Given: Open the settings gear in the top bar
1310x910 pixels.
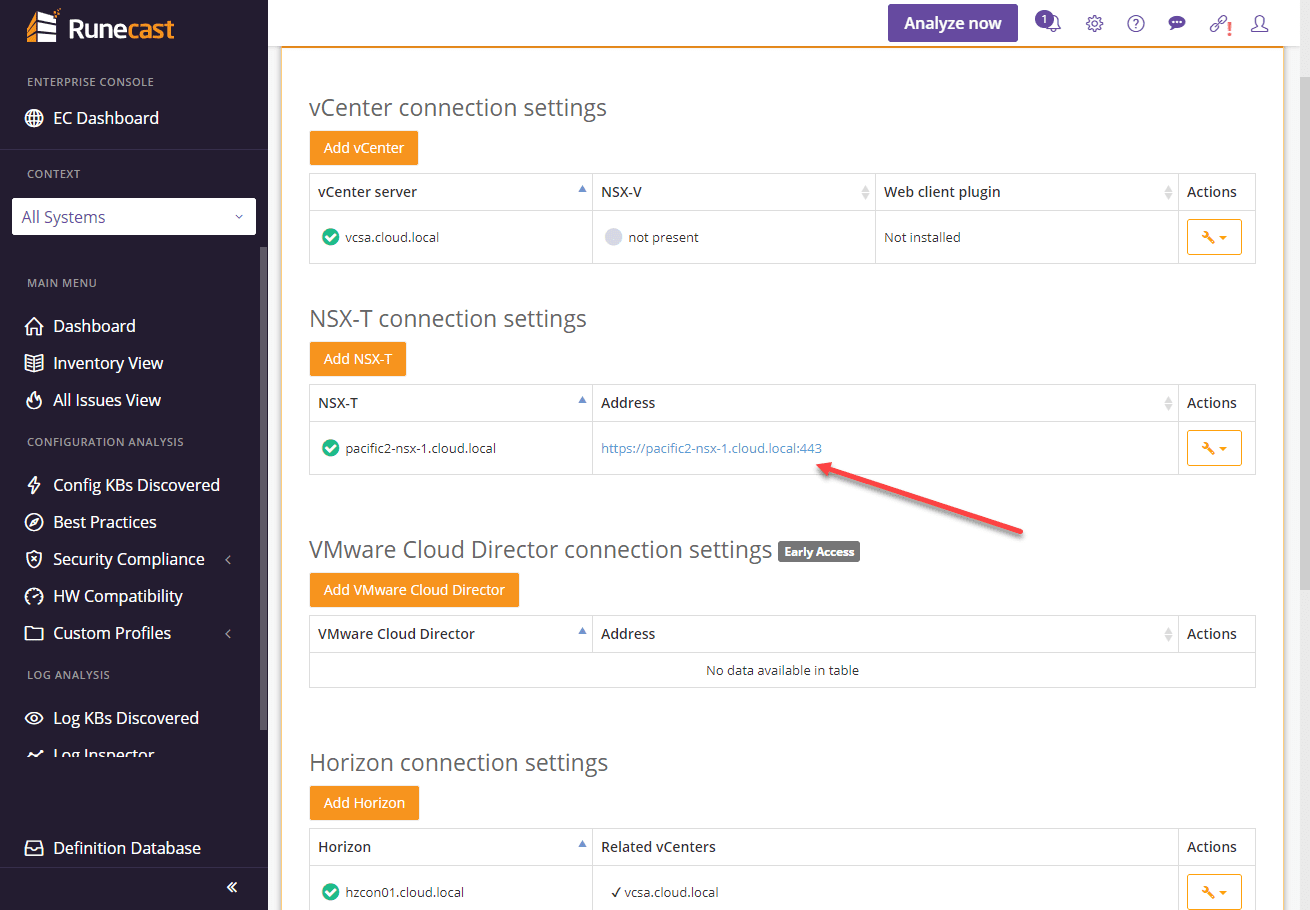Looking at the screenshot, I should [1094, 22].
